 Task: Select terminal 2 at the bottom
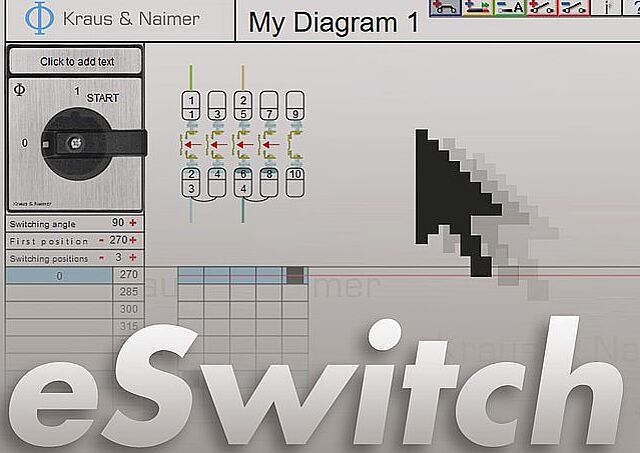[x=191, y=174]
